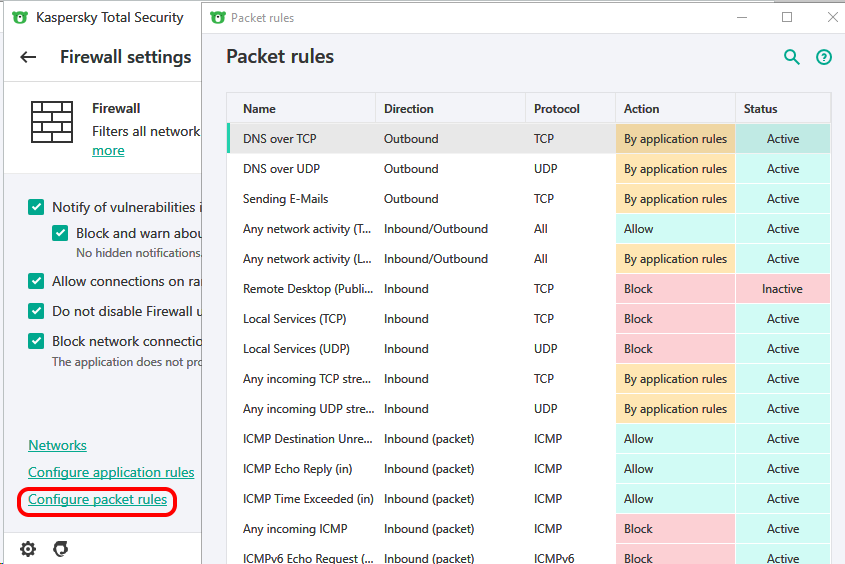The height and width of the screenshot is (564, 845).
Task: Sort rules by the Name column header
Action: (259, 109)
